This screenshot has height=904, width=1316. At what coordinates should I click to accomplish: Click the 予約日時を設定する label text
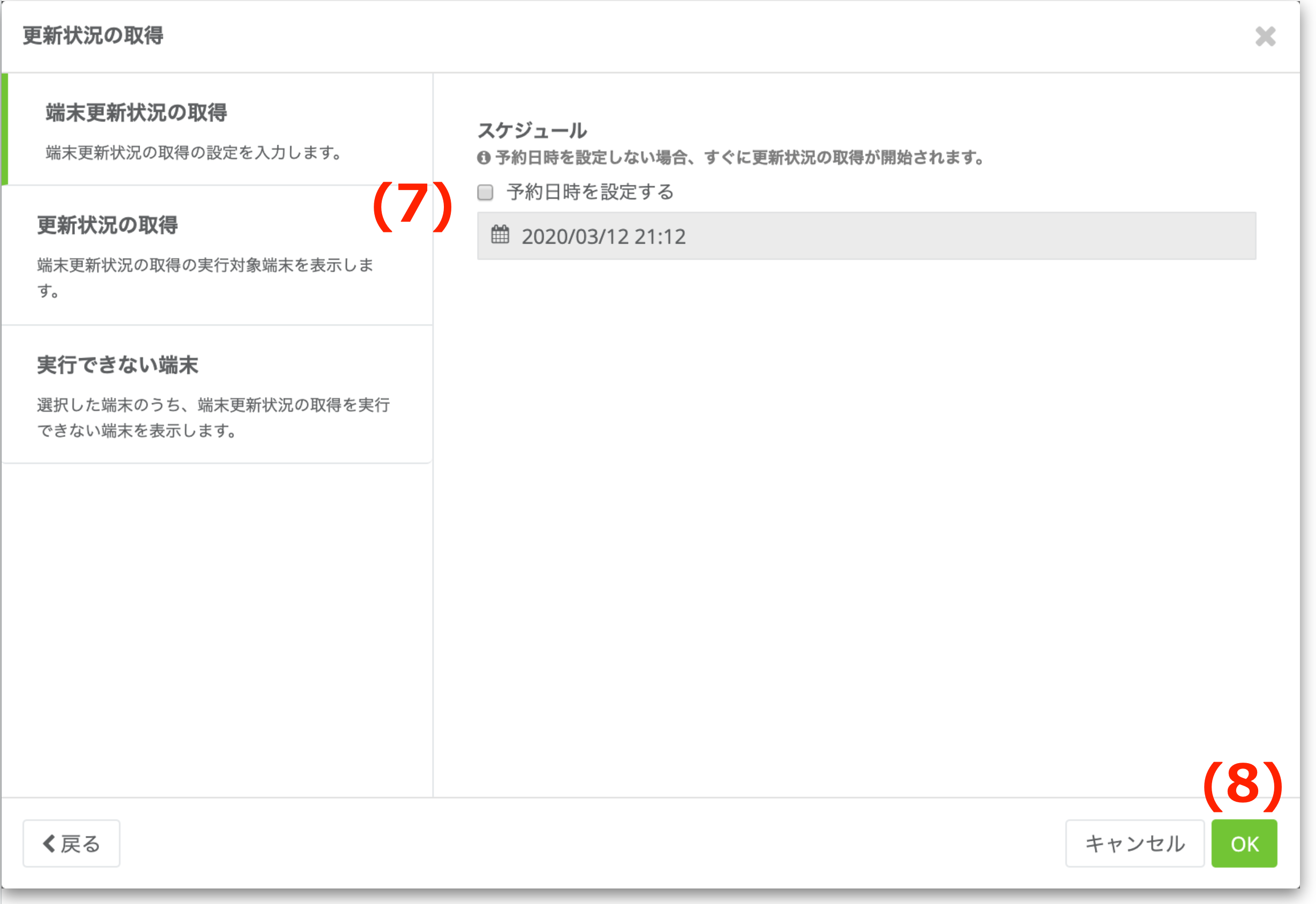(590, 192)
